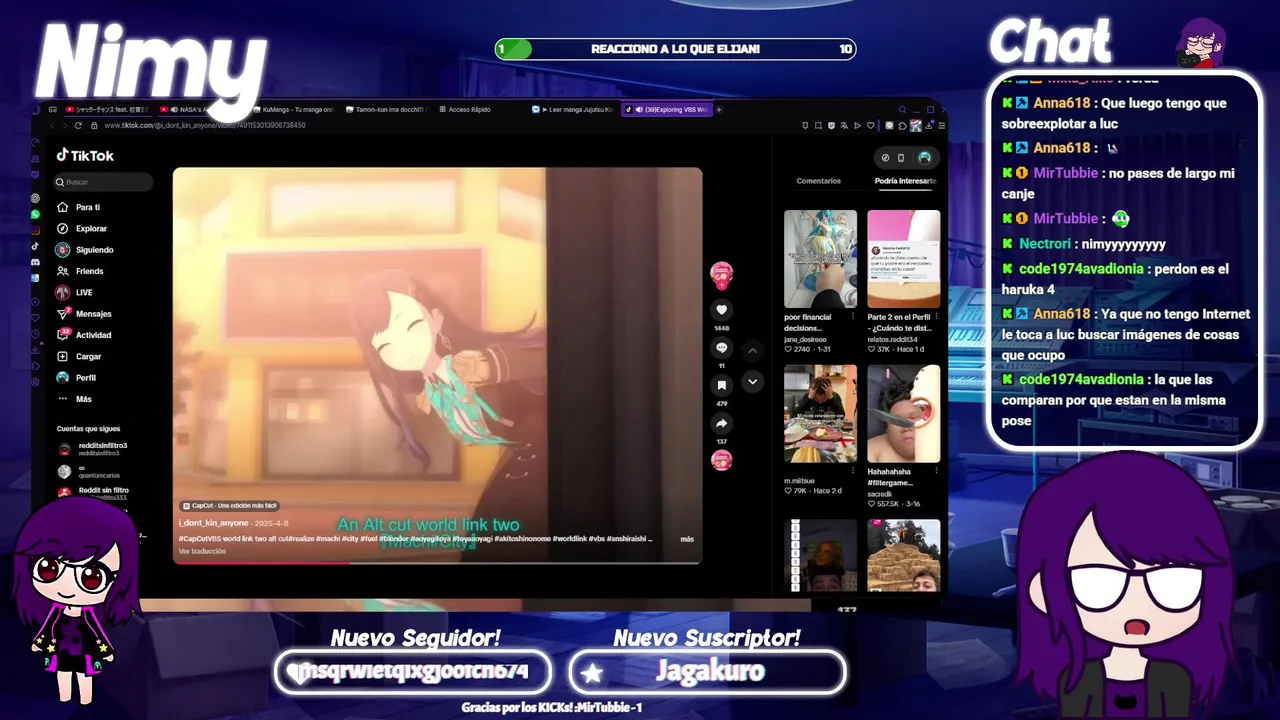
Task: Open the m.miitsue video thumbnail
Action: pos(820,413)
